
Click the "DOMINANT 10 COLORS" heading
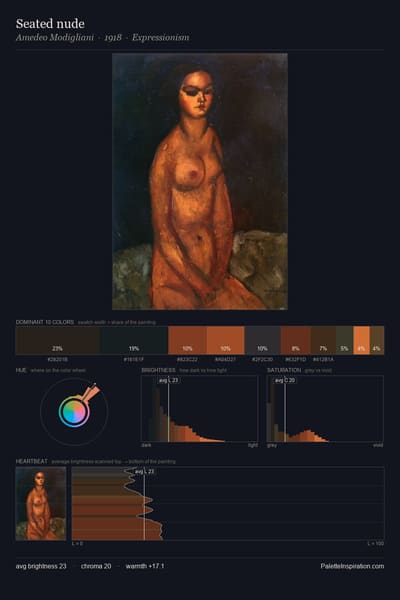[45, 322]
